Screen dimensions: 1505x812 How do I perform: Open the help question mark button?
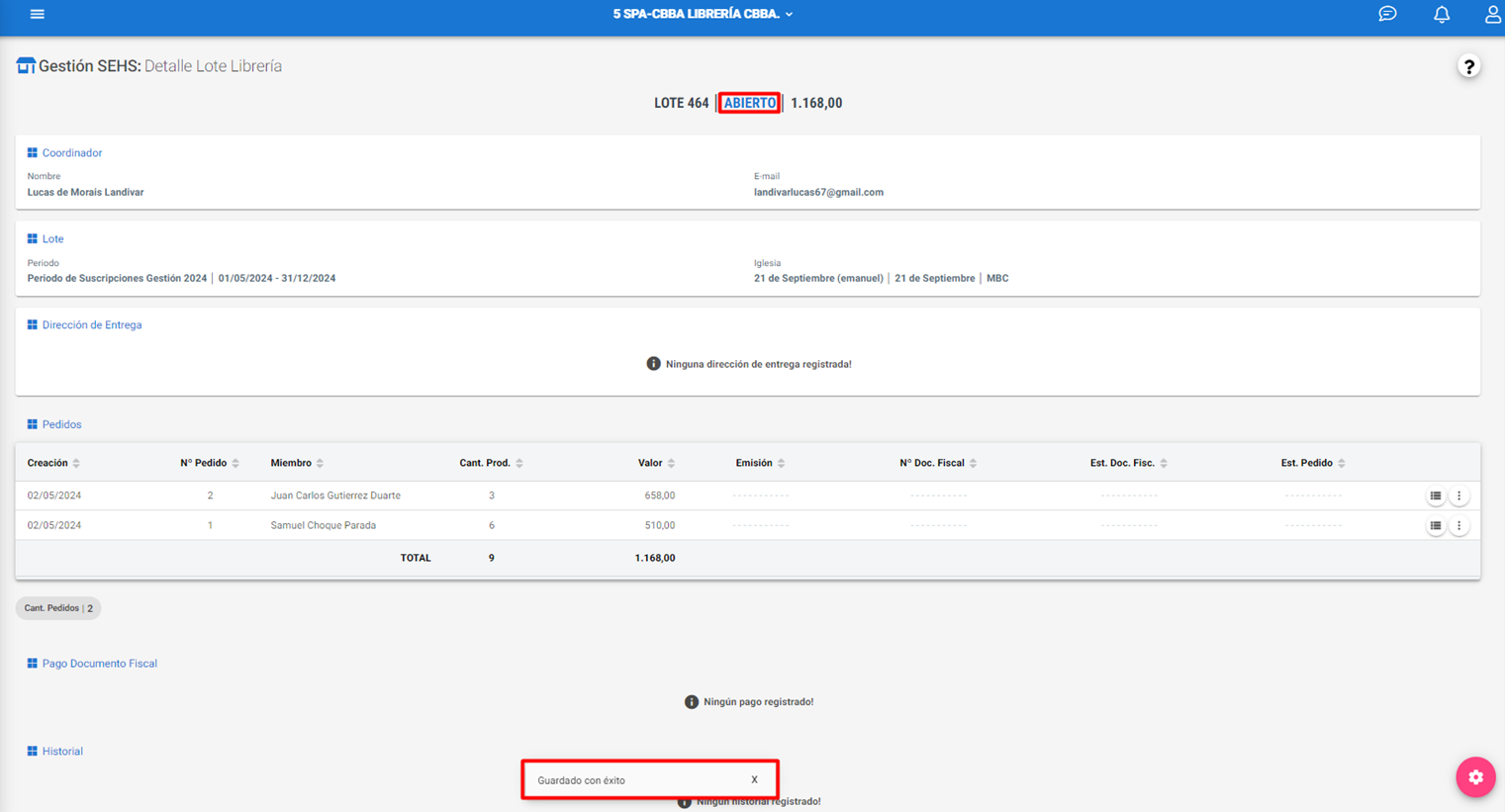tap(1468, 66)
